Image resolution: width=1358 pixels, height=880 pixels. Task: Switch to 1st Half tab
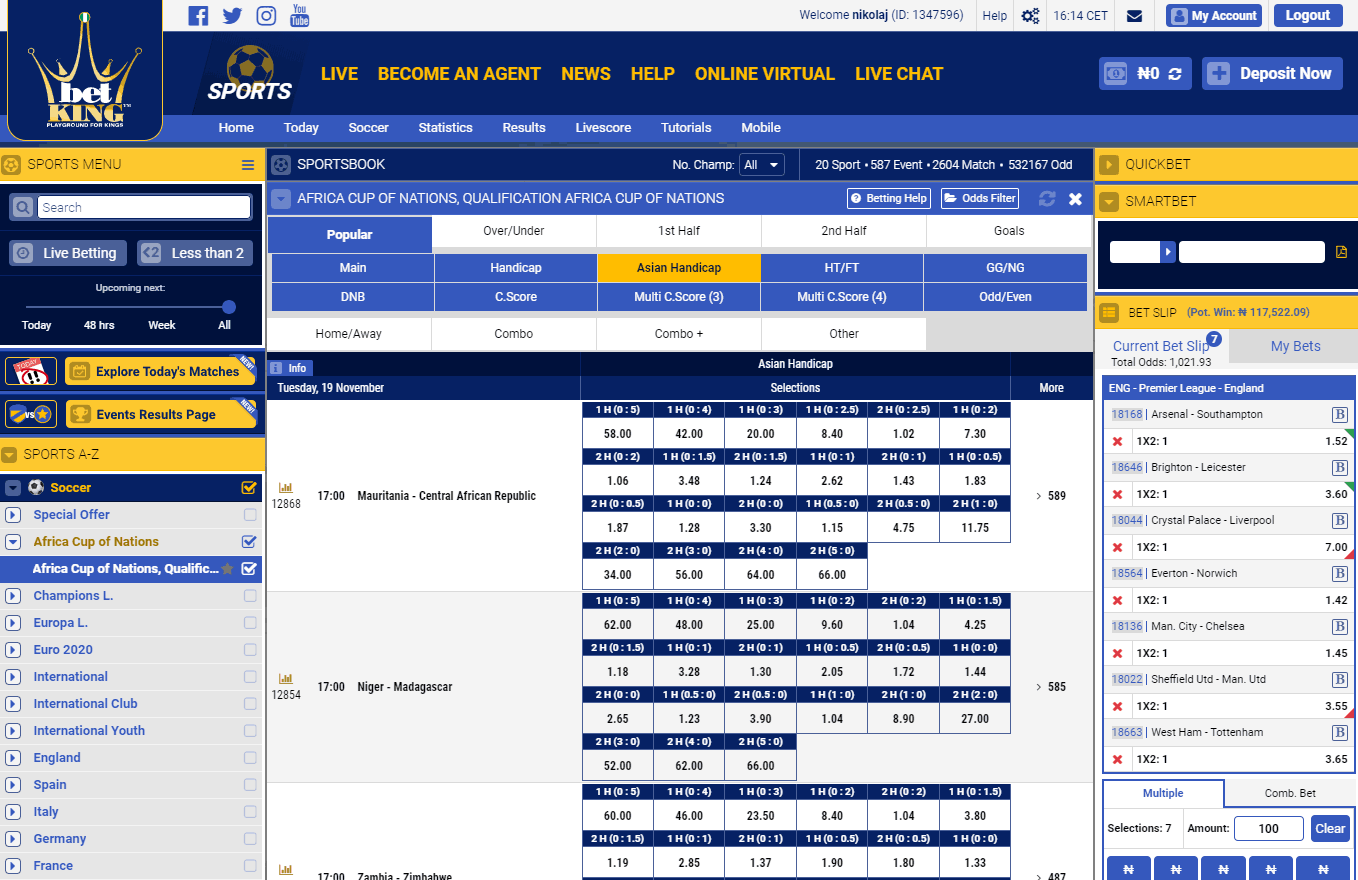coord(679,231)
